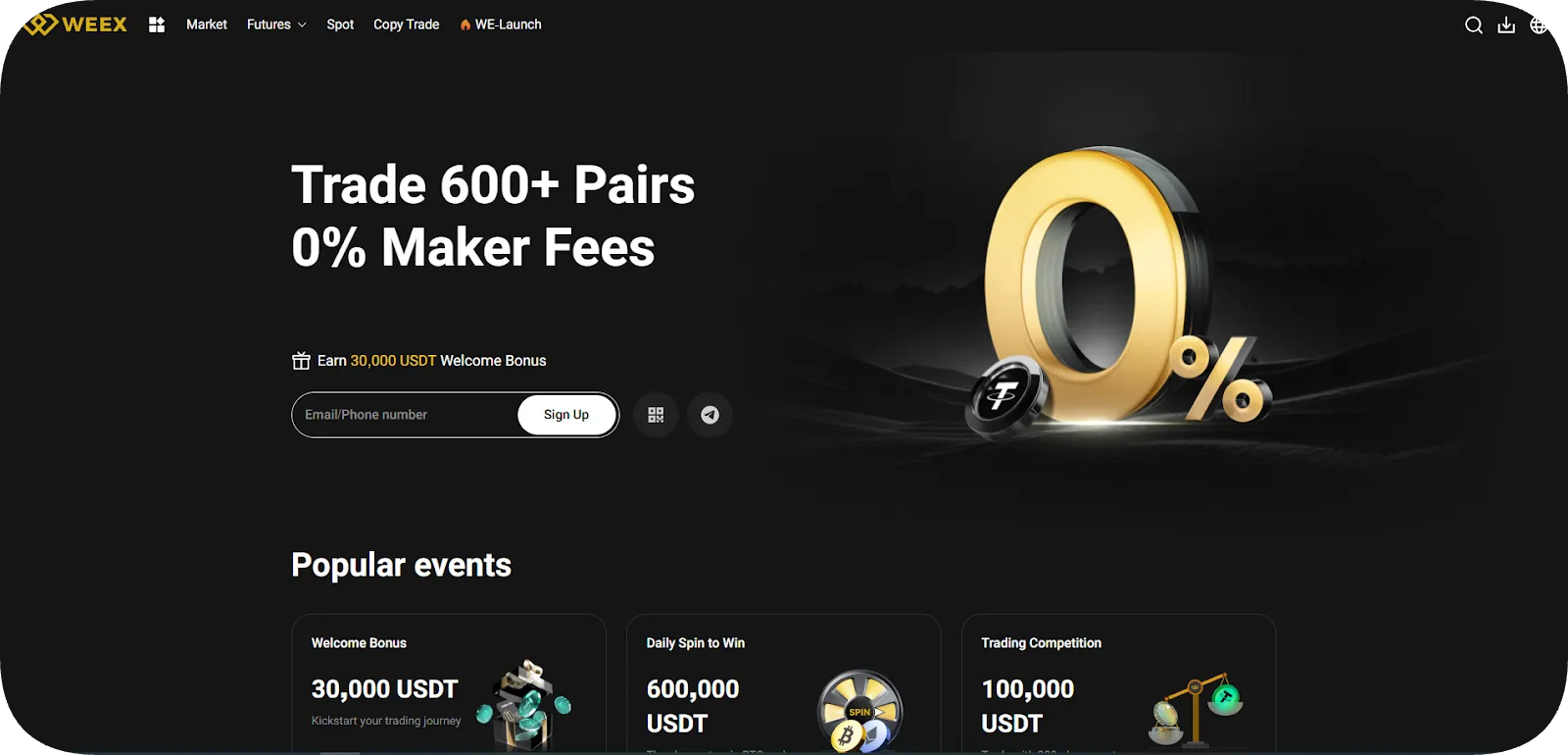
Task: Open the Daily Spin to Win card
Action: click(x=784, y=684)
